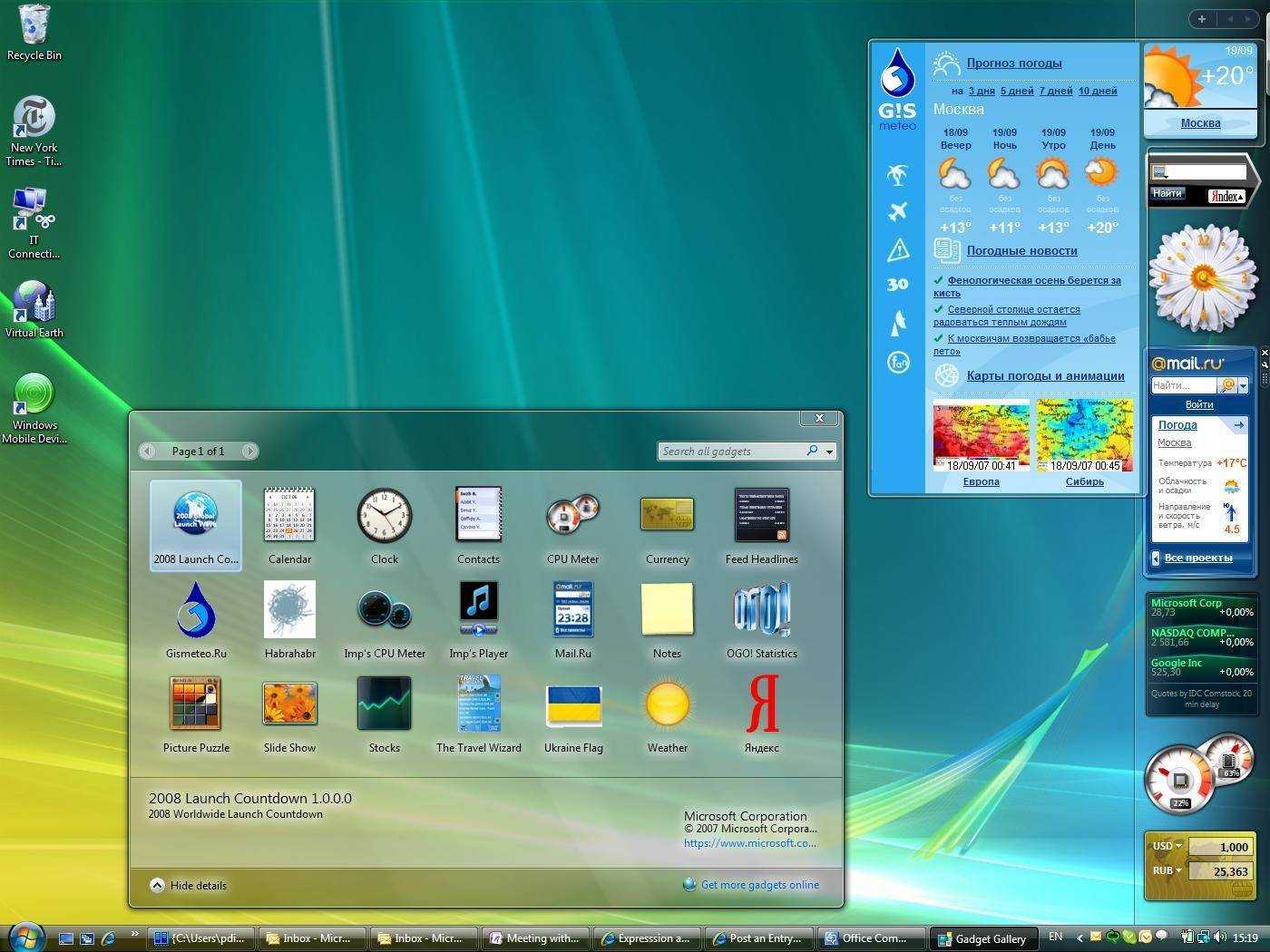Select the Picture Puzzle gadget
Viewport: 1270px width, 952px height.
point(195,704)
